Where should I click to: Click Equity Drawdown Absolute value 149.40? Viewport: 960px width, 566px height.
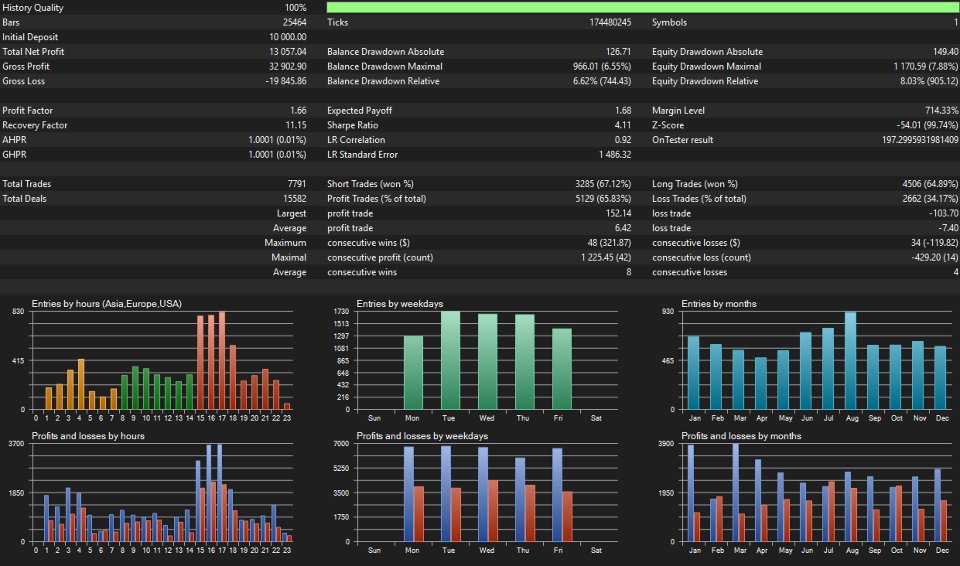[946, 52]
